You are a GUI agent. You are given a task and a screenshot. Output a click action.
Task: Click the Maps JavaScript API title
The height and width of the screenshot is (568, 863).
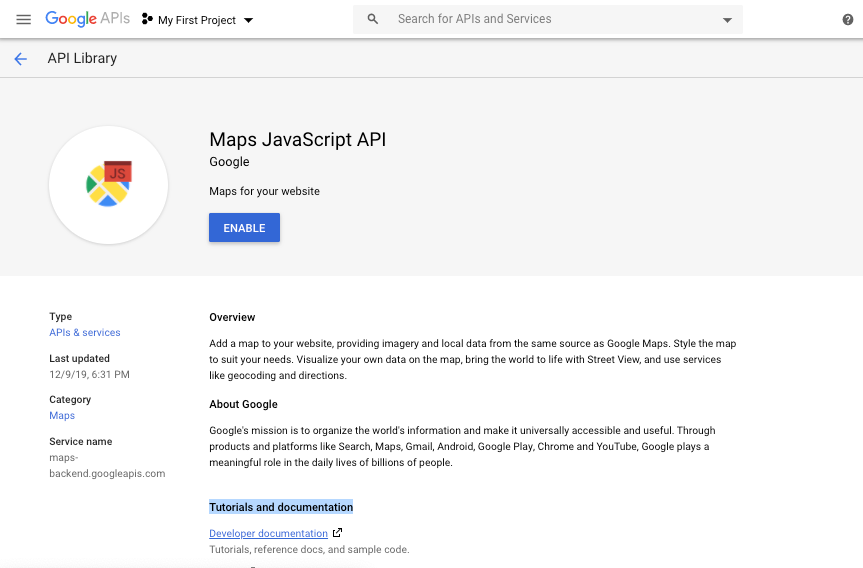pos(297,139)
